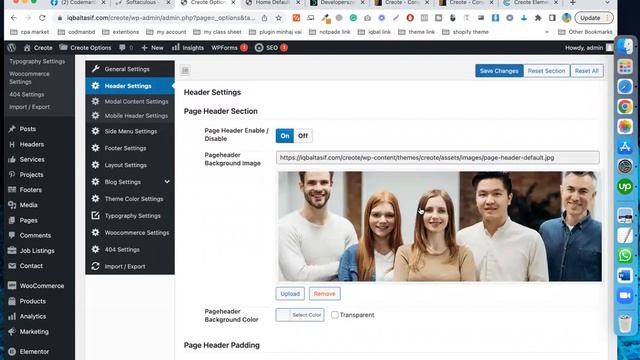Open Comments in WordPress sidebar
This screenshot has height=360, width=640.
35,236
